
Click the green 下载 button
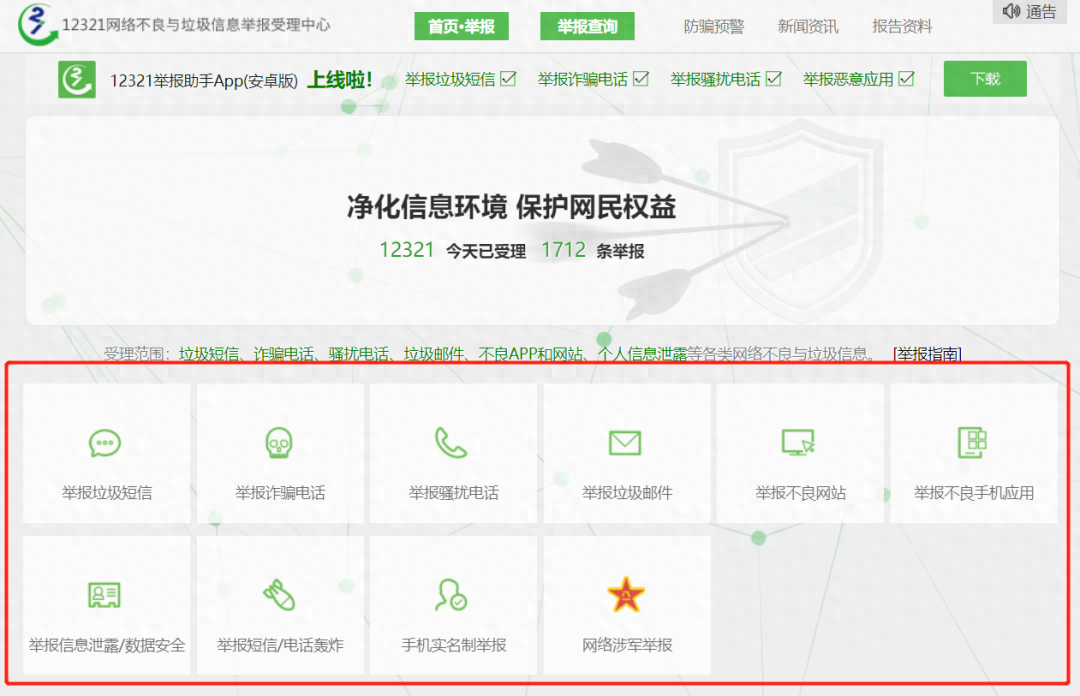pos(985,79)
